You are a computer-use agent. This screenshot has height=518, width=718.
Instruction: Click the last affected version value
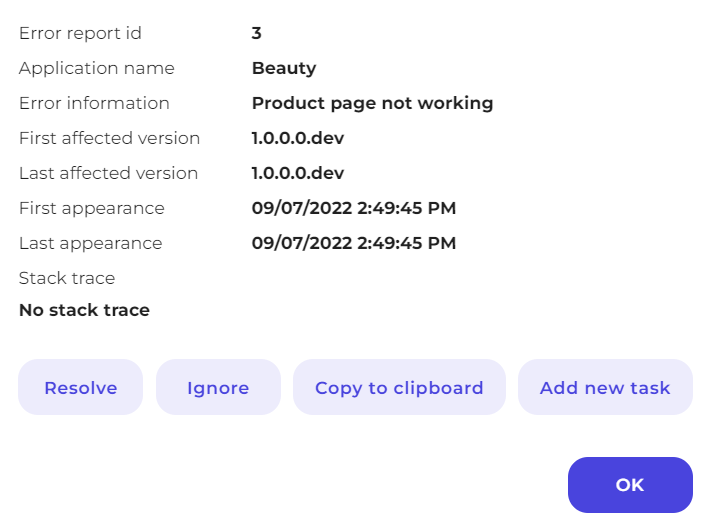298,173
